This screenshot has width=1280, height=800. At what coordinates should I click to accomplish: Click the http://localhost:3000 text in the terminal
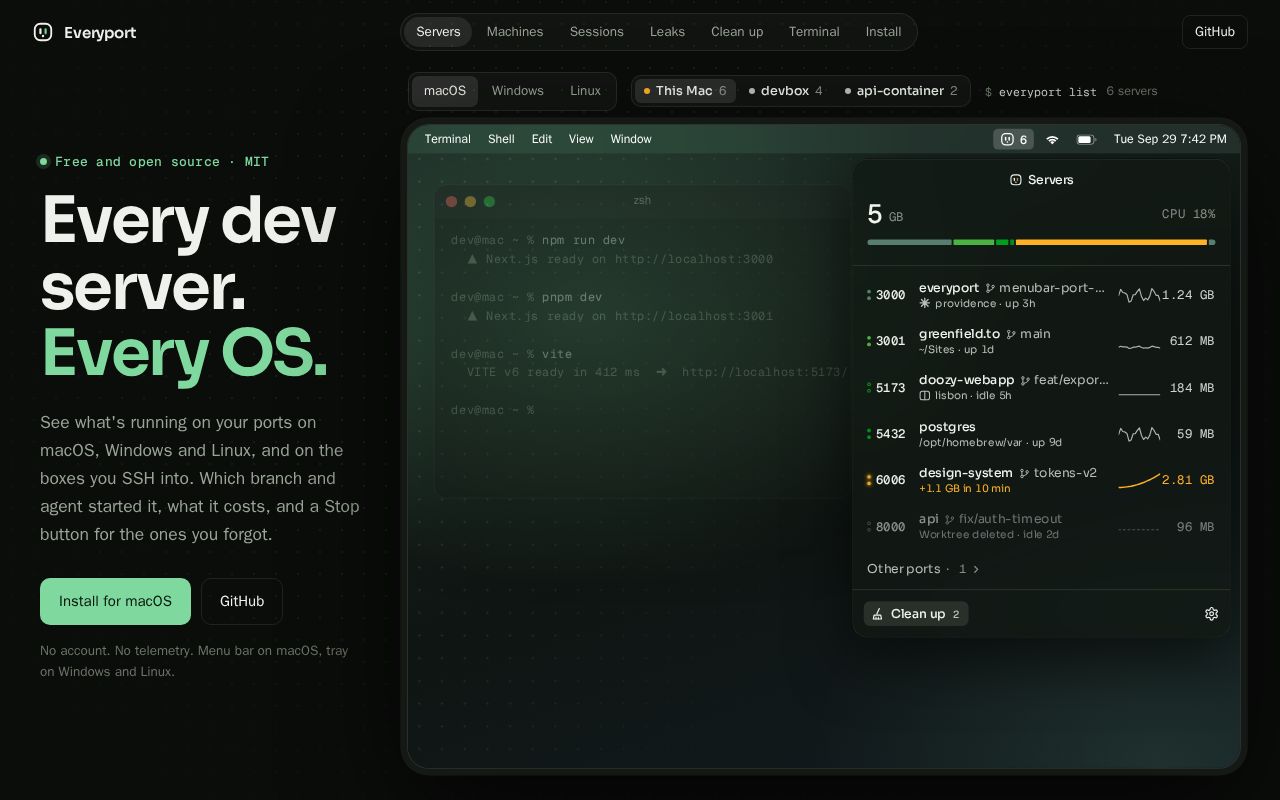(694, 259)
